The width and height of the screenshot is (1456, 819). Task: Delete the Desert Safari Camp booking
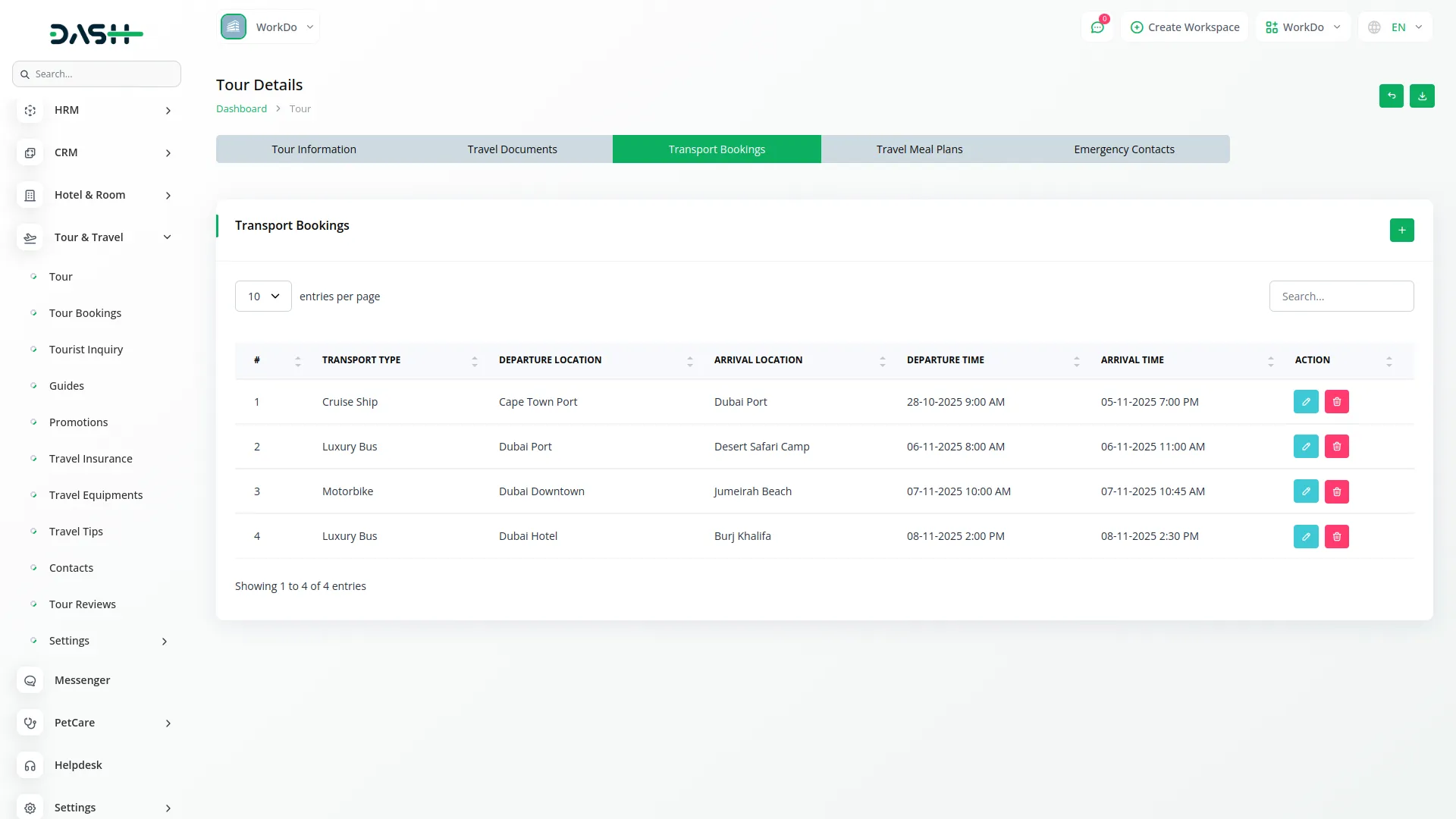click(x=1337, y=447)
